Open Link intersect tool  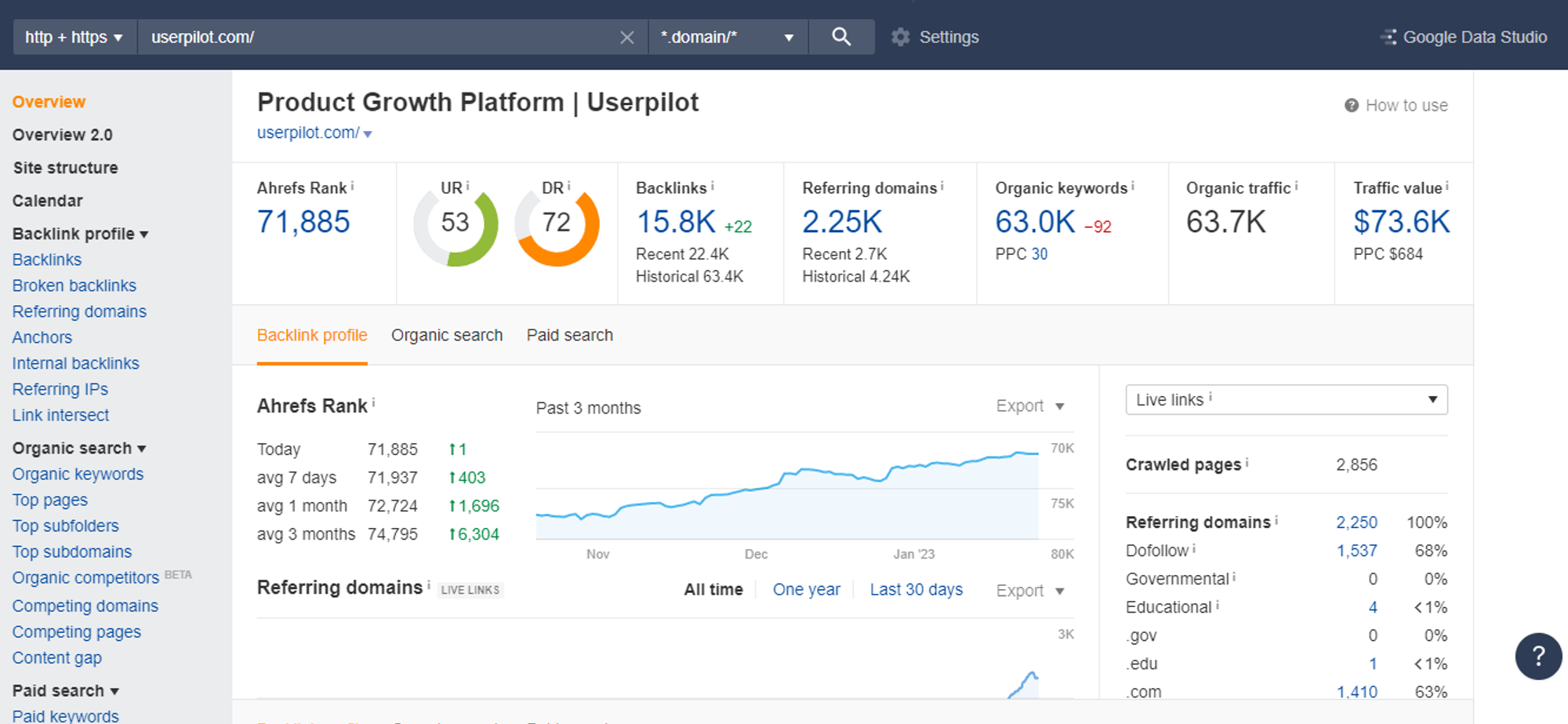point(61,415)
